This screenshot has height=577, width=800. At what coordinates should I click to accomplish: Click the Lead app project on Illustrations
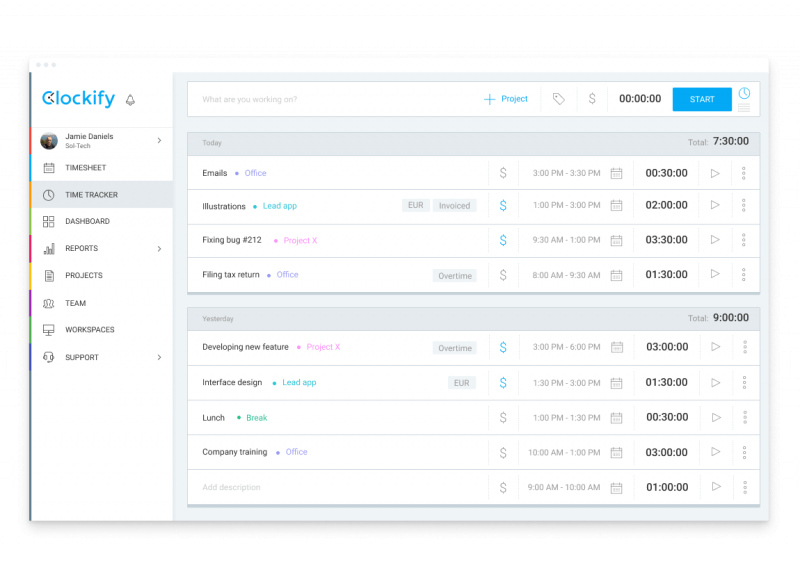280,206
